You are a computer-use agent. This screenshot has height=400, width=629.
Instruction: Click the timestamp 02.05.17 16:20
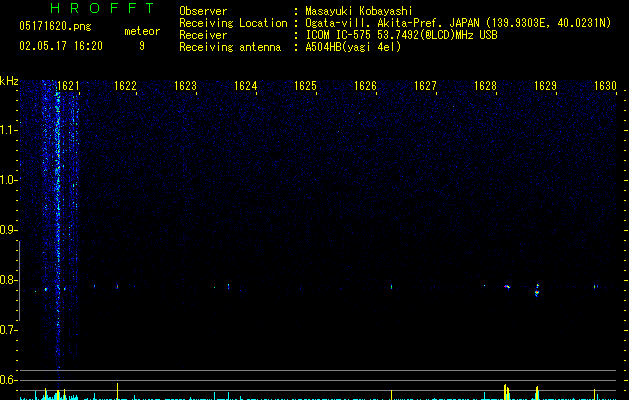[61, 46]
